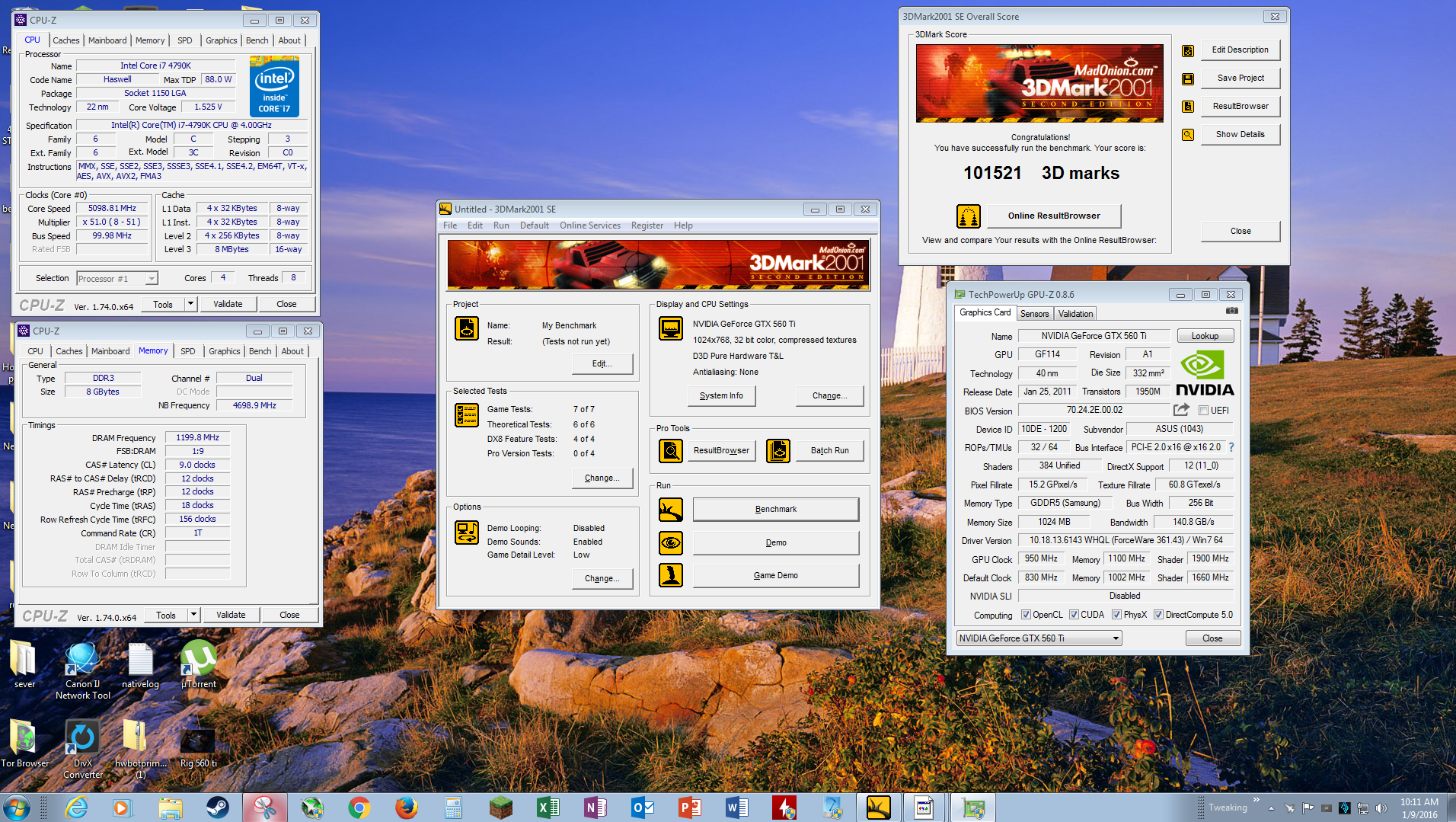The width and height of the screenshot is (1456, 822).
Task: Click the Show Details magnifier icon
Action: [1188, 135]
